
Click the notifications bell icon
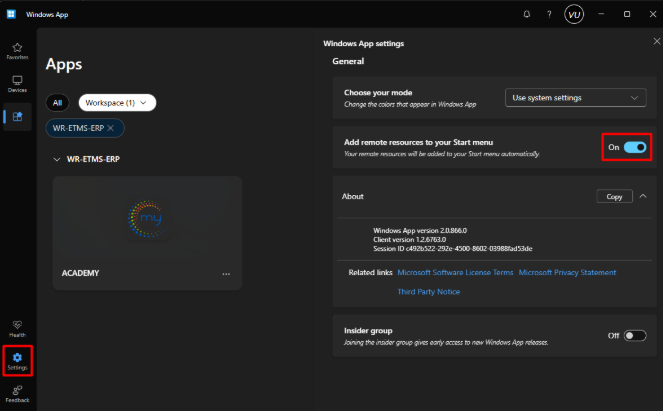527,14
